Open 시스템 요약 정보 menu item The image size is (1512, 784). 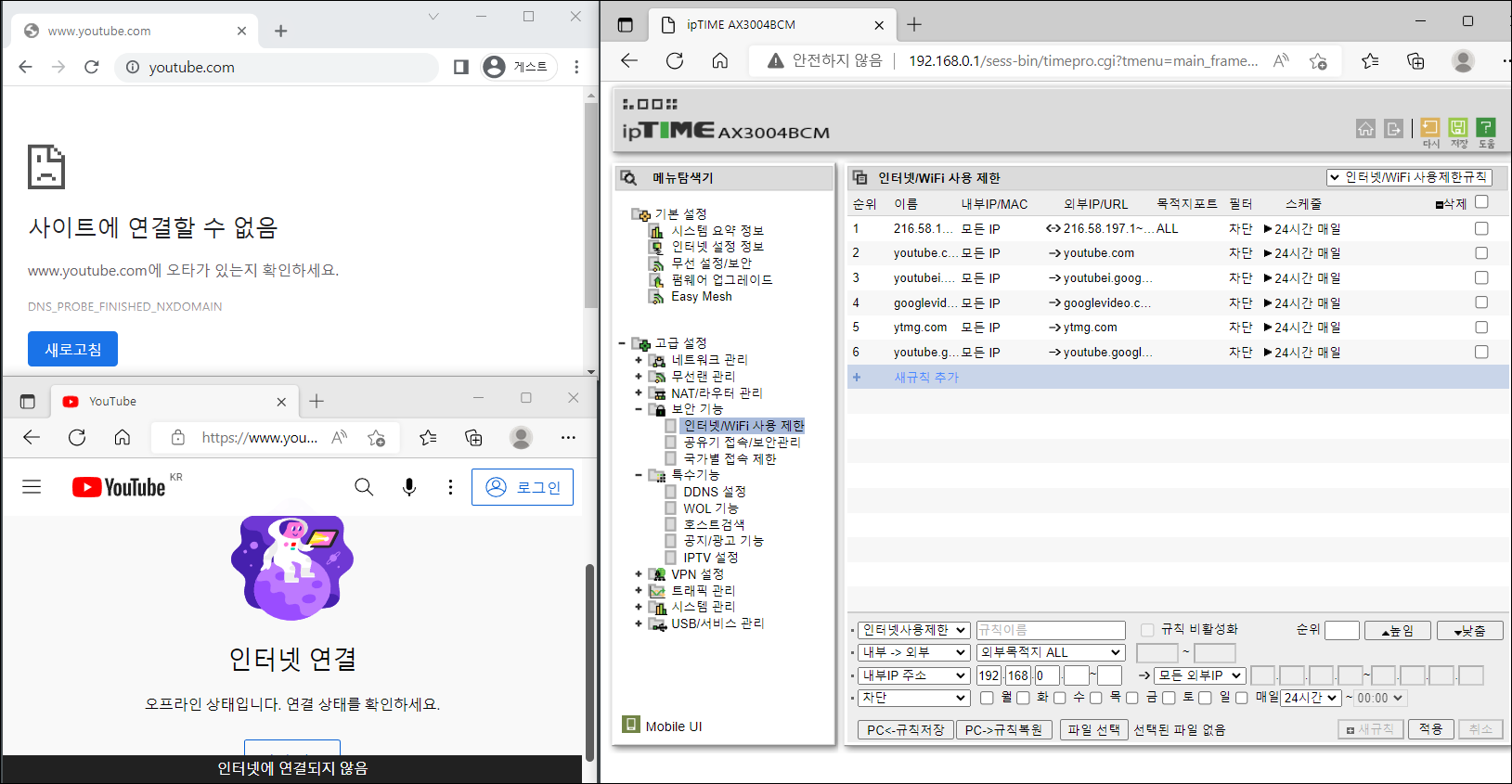click(717, 230)
